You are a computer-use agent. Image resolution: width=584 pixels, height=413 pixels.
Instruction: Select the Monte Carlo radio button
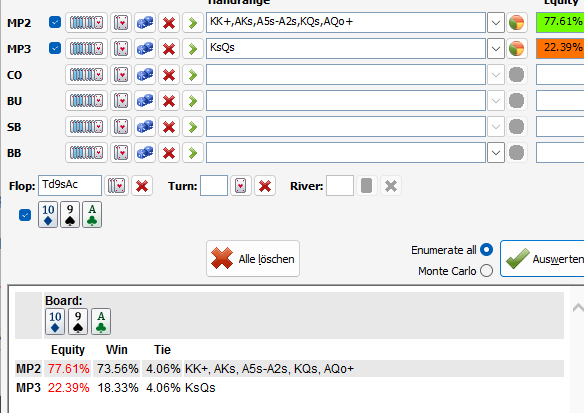pos(486,270)
